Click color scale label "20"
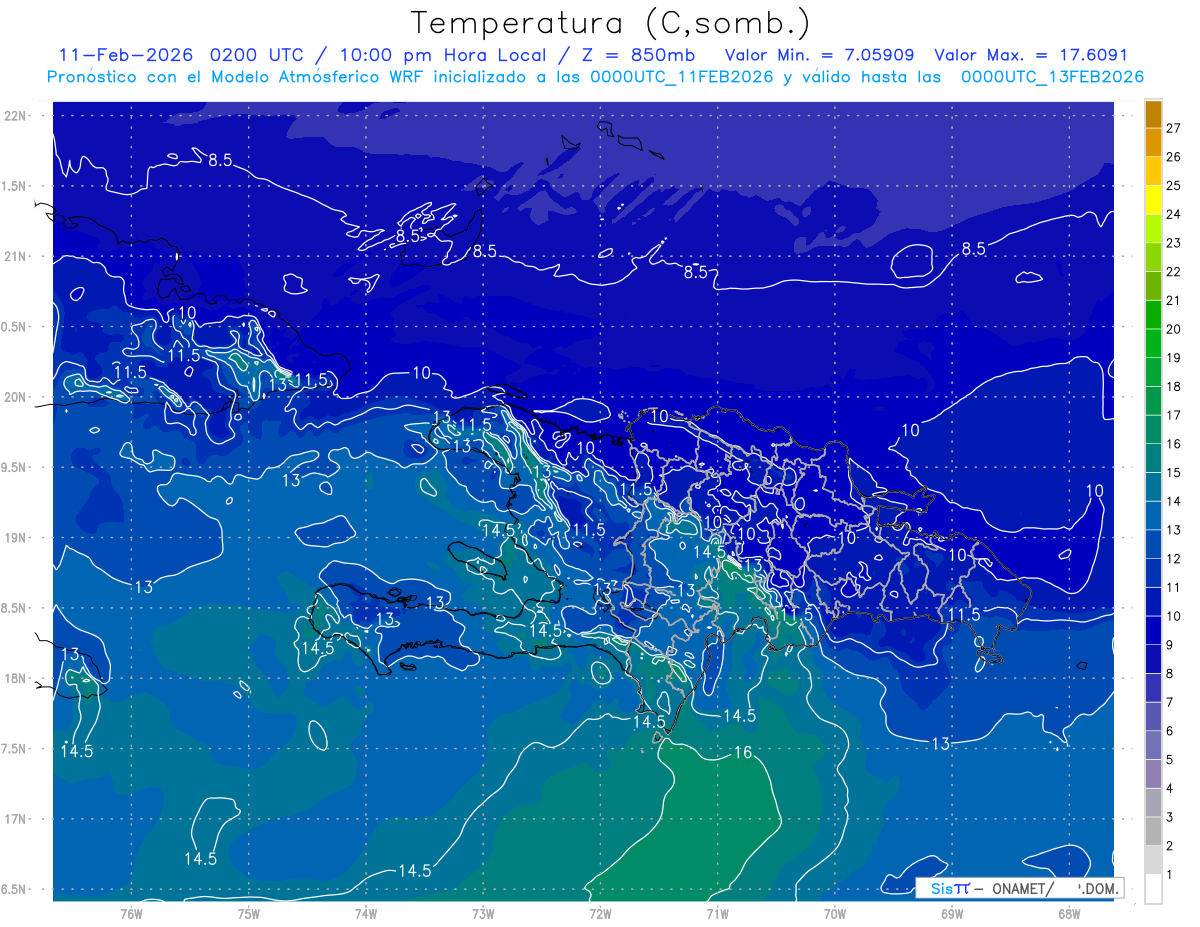Screen dimensions: 1200x927 click(x=1174, y=329)
